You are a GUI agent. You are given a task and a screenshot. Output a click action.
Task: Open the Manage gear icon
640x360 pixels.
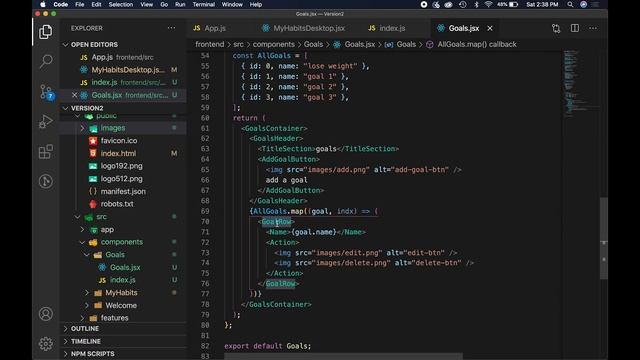pyautogui.click(x=46, y=344)
